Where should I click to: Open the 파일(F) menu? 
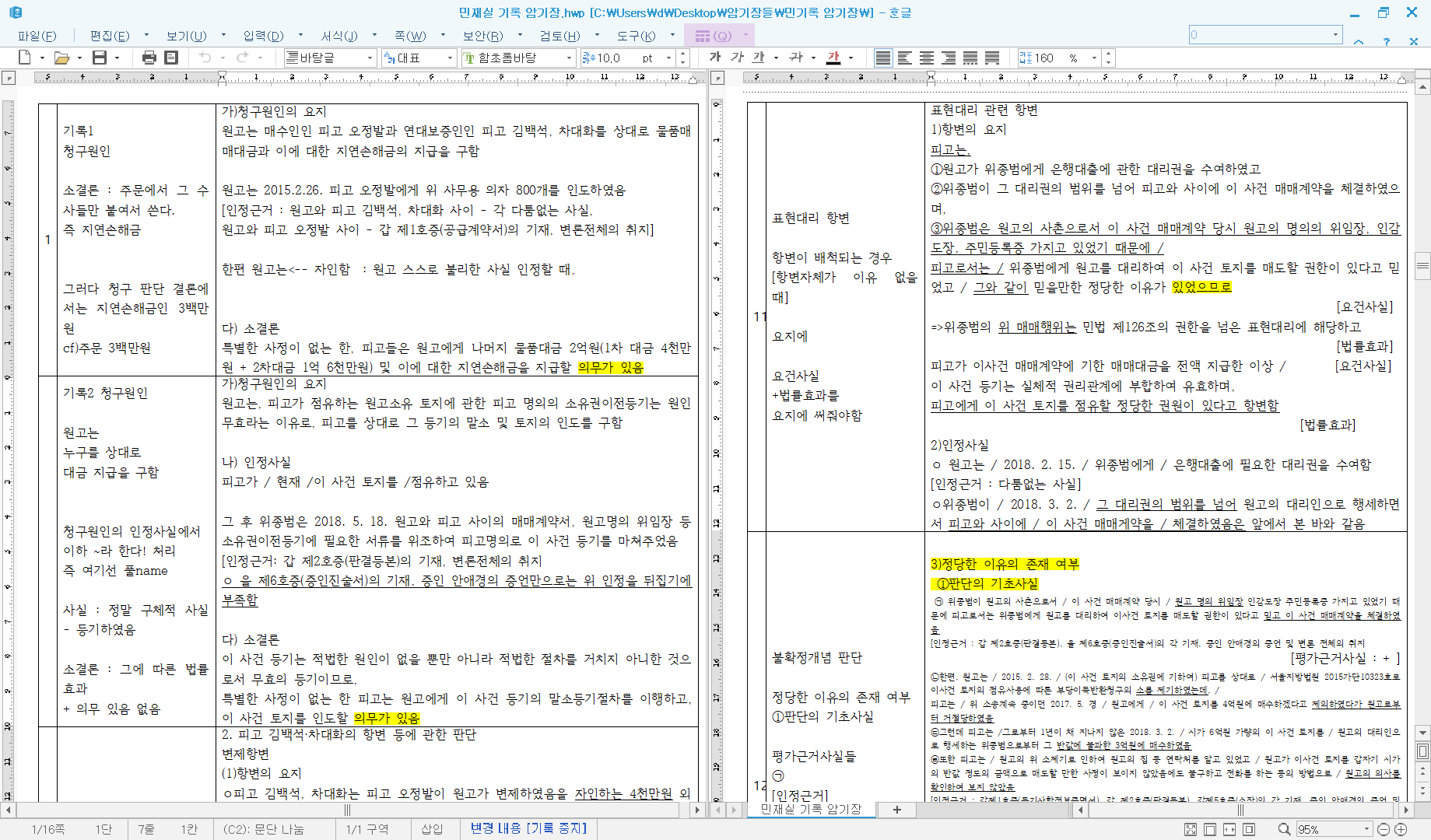click(x=37, y=36)
